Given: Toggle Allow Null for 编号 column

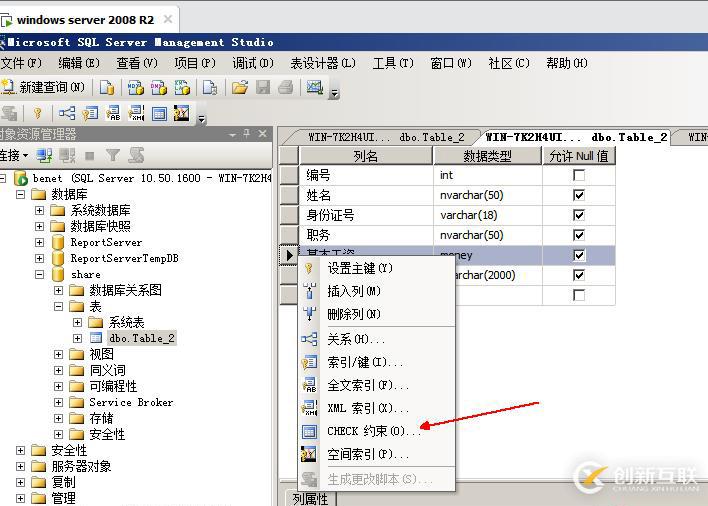Looking at the screenshot, I should point(578,175).
